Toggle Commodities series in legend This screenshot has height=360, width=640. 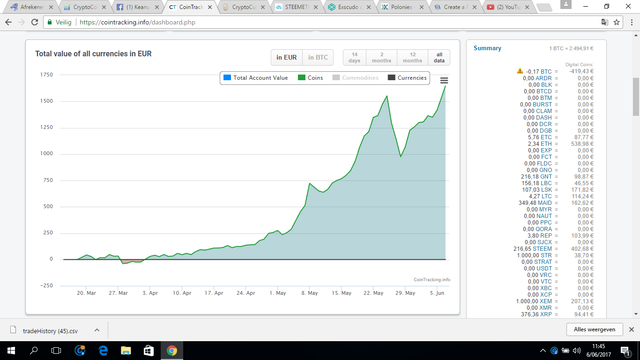[x=355, y=78]
